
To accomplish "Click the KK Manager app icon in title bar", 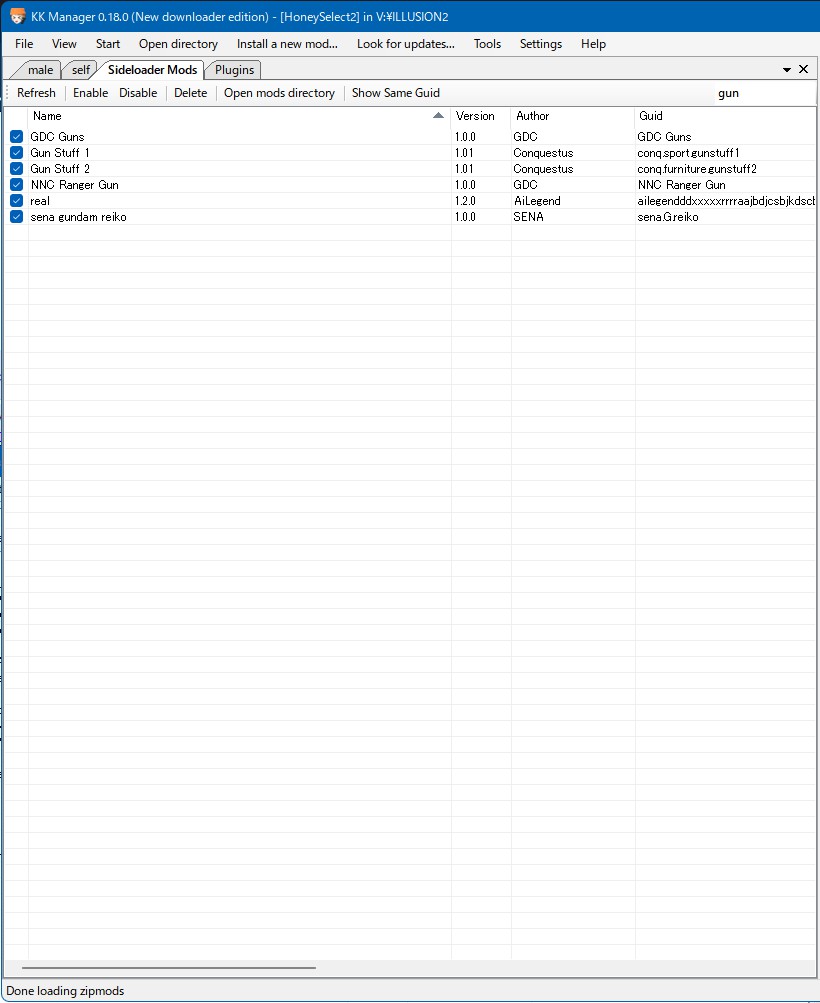I will click(x=17, y=16).
